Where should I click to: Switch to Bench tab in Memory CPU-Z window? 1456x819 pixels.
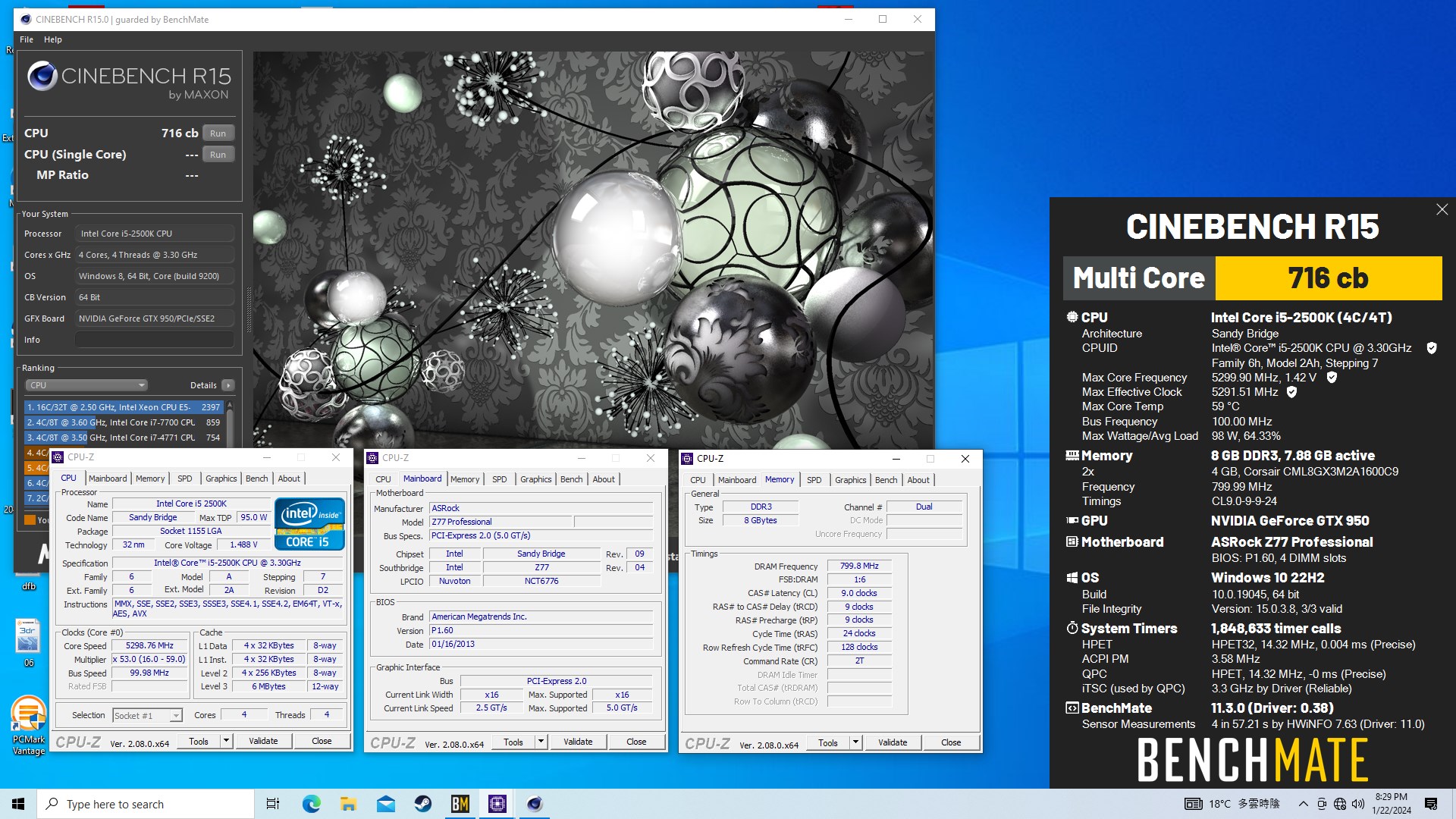tap(886, 480)
